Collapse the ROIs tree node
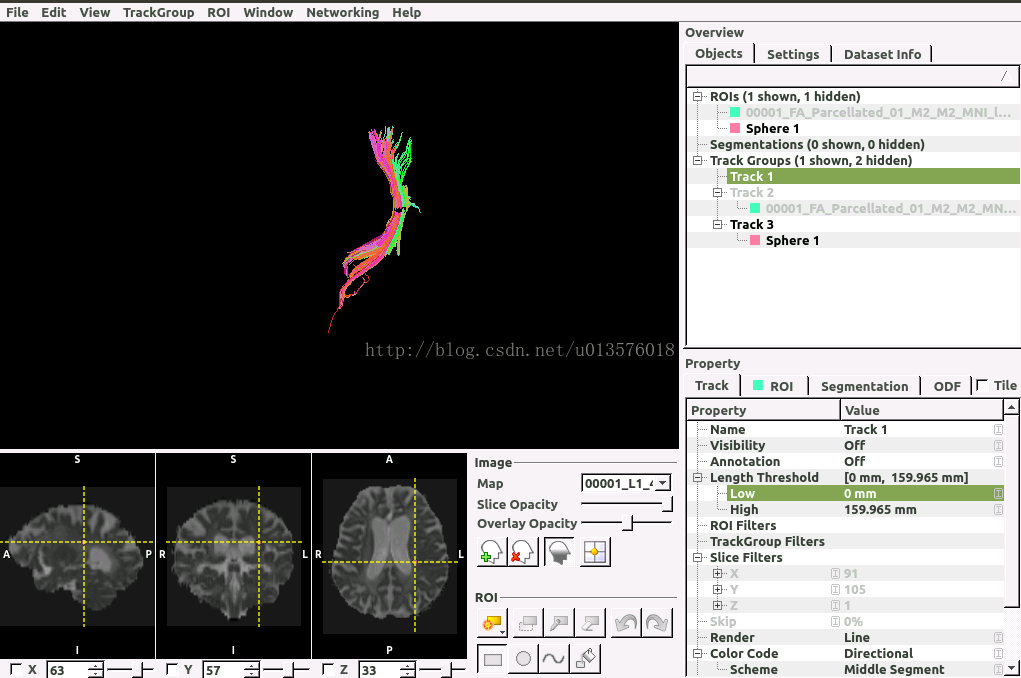Image resolution: width=1021 pixels, height=678 pixels. 697,96
